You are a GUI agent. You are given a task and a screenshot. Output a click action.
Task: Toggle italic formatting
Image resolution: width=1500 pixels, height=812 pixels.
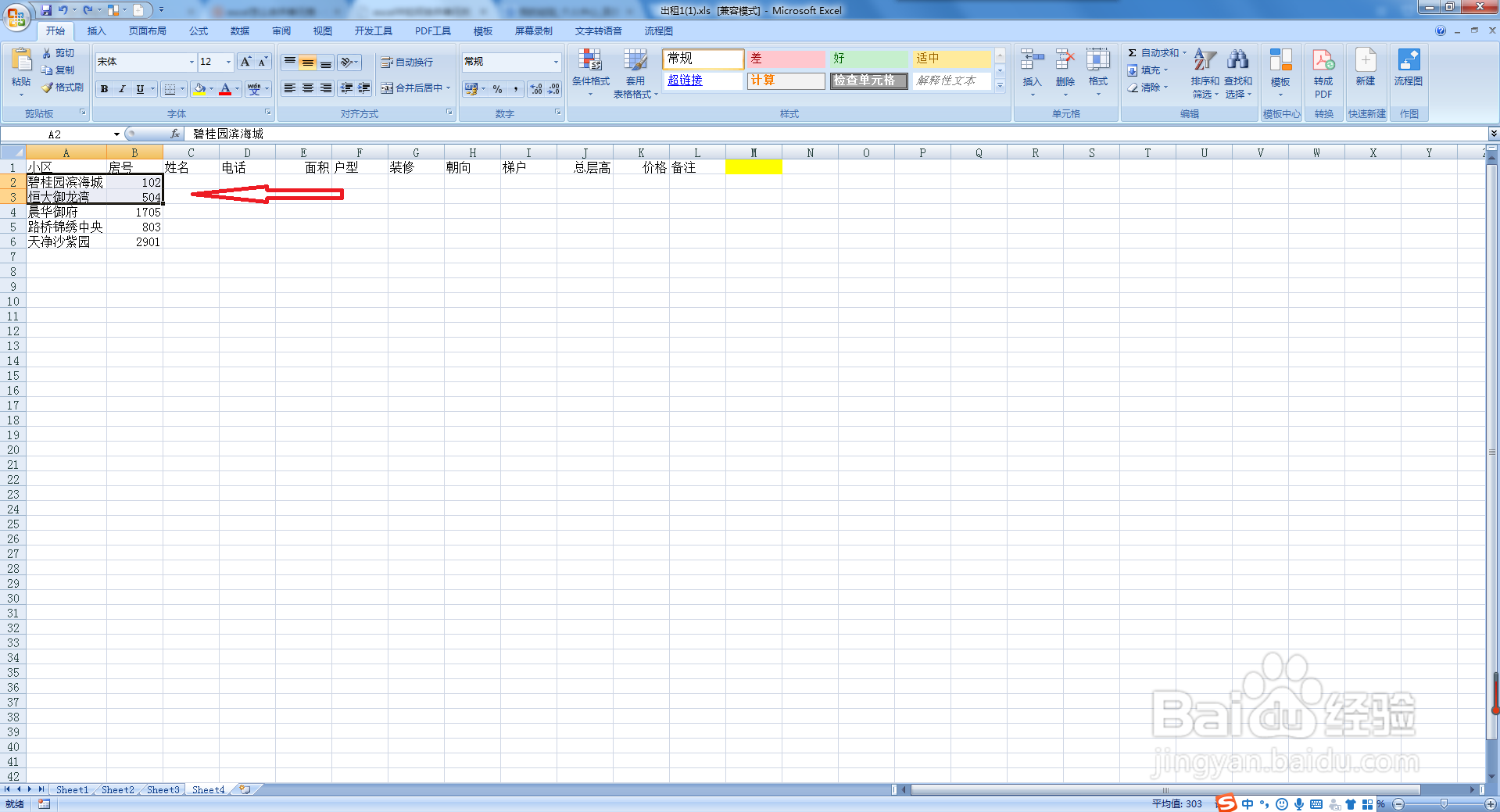122,89
